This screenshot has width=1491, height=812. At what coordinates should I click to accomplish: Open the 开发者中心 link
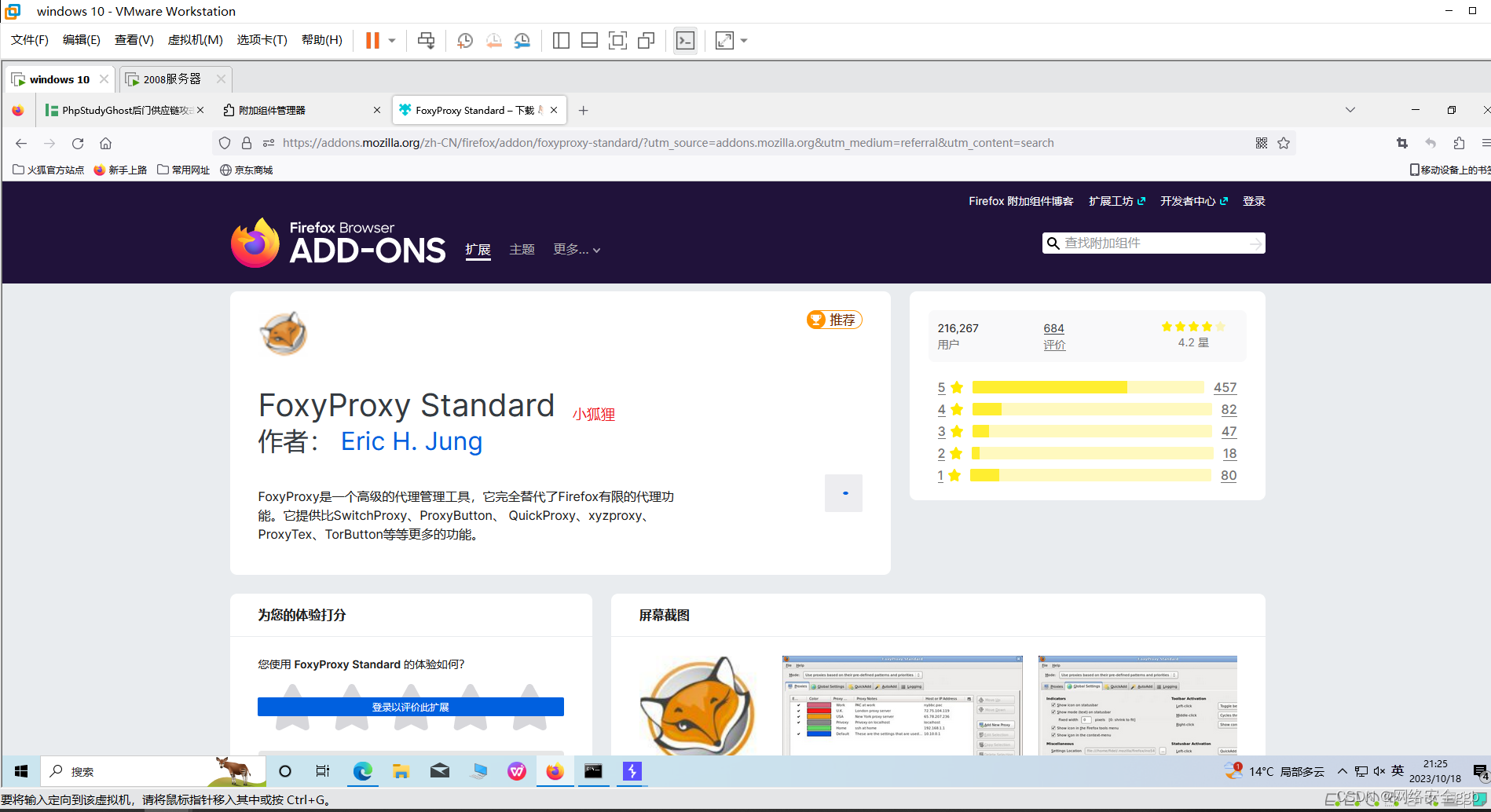[x=1194, y=201]
